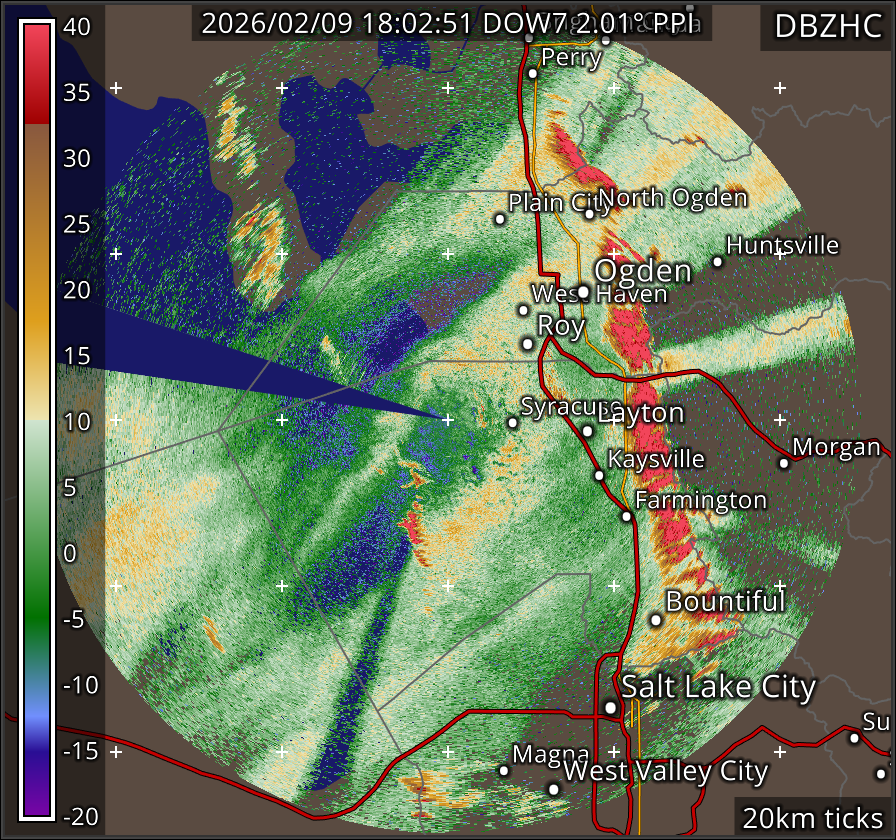The height and width of the screenshot is (840, 896).
Task: Click the red 35-40 section of colorbar
Action: 37,72
